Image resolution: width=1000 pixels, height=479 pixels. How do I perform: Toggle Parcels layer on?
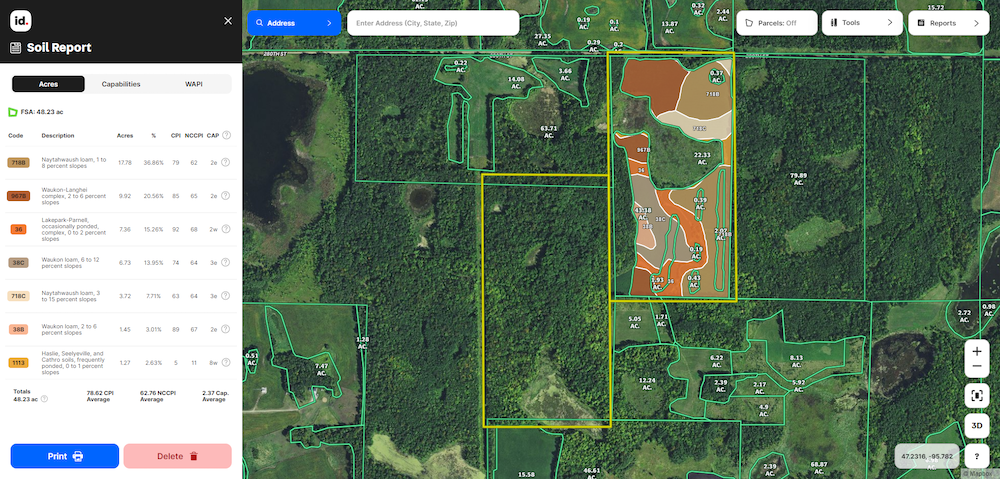click(776, 23)
